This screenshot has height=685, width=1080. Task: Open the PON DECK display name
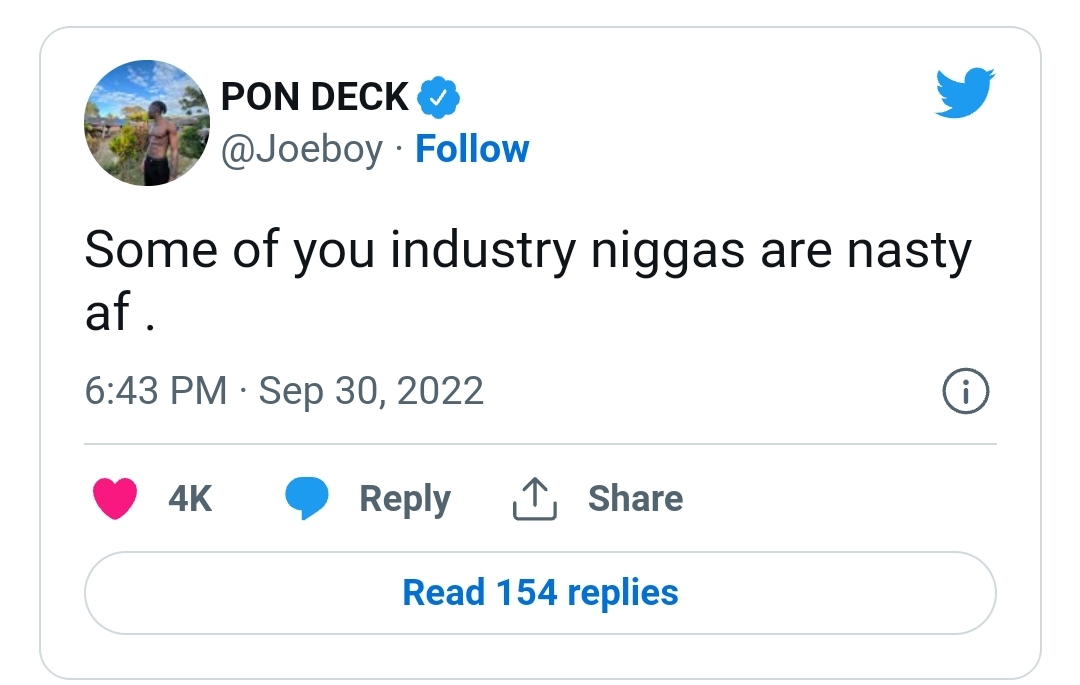click(315, 96)
